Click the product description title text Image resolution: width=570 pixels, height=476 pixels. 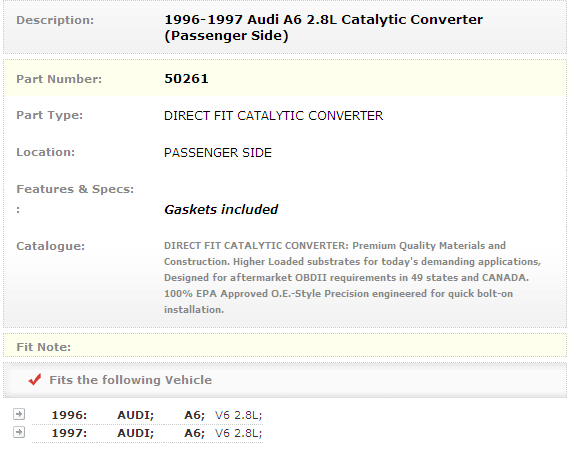pos(324,28)
